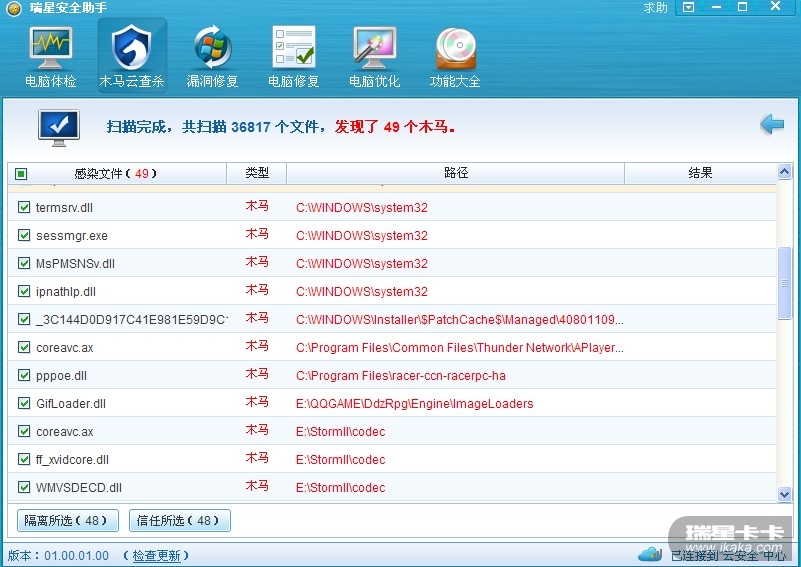Uncheck the ff_xvidcore.dll checkbox

[x=23, y=459]
